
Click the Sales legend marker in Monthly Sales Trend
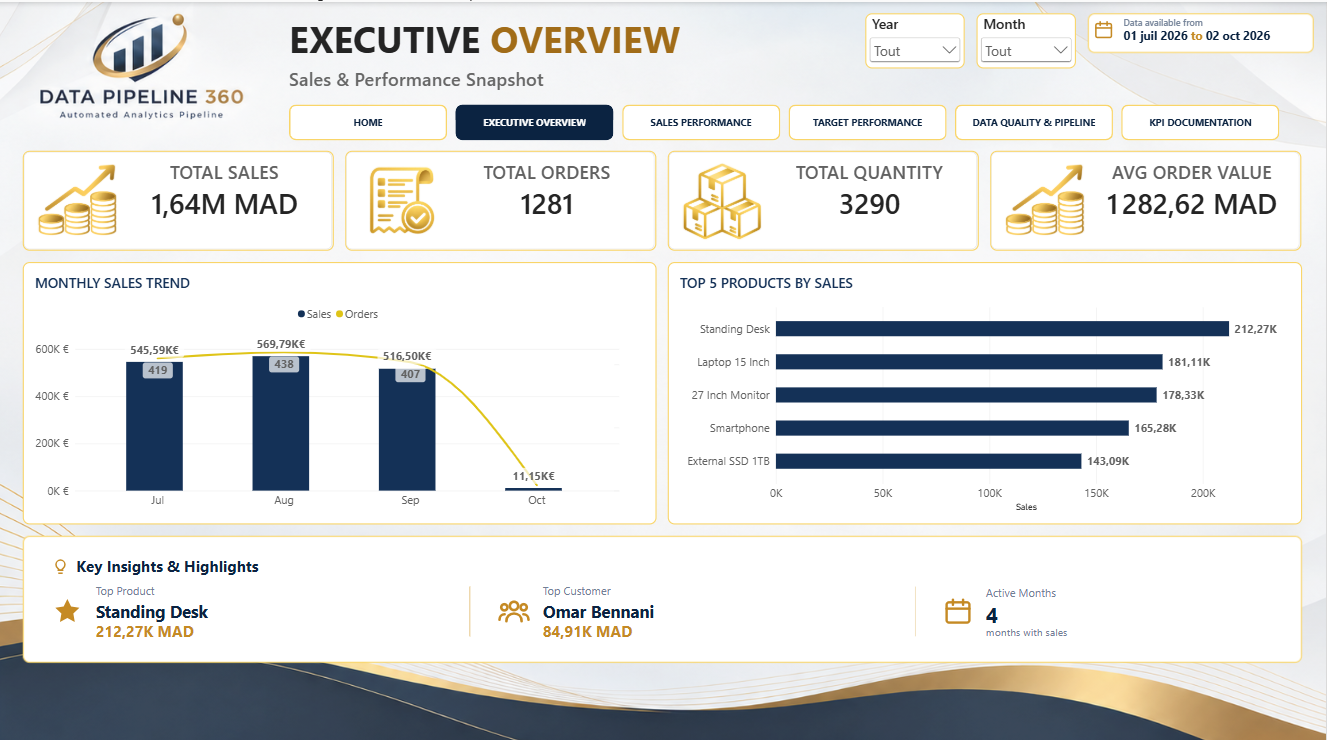(301, 314)
